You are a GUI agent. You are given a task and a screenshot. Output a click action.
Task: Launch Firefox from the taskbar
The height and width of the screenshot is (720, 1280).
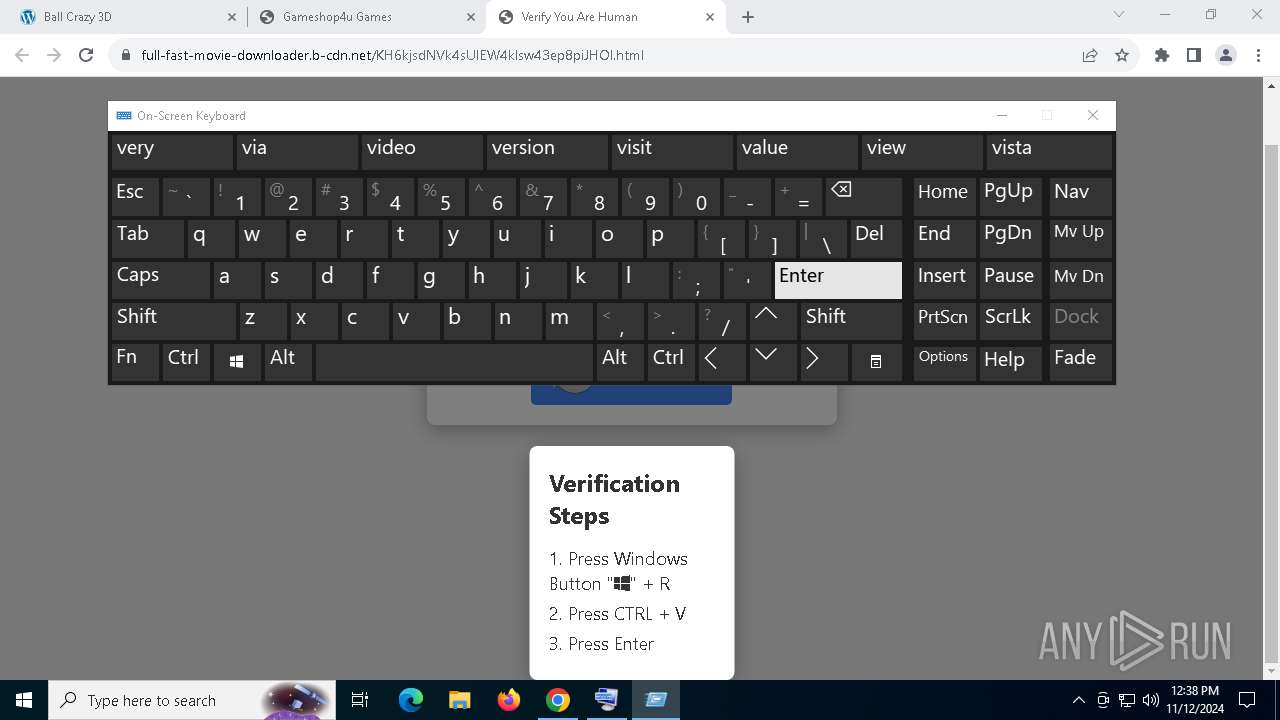point(508,700)
